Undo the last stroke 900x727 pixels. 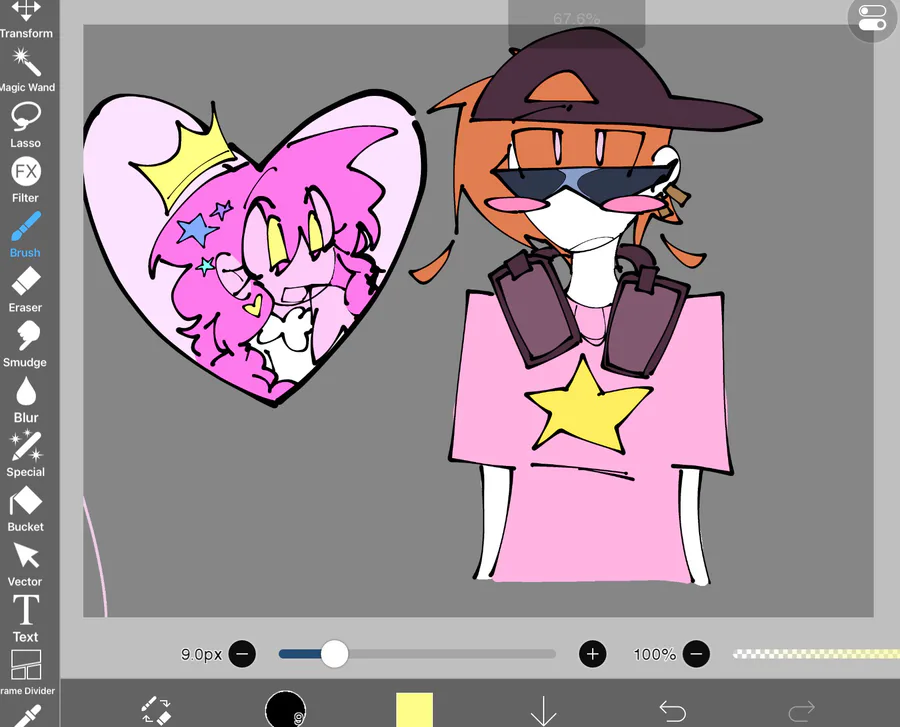coord(672,712)
